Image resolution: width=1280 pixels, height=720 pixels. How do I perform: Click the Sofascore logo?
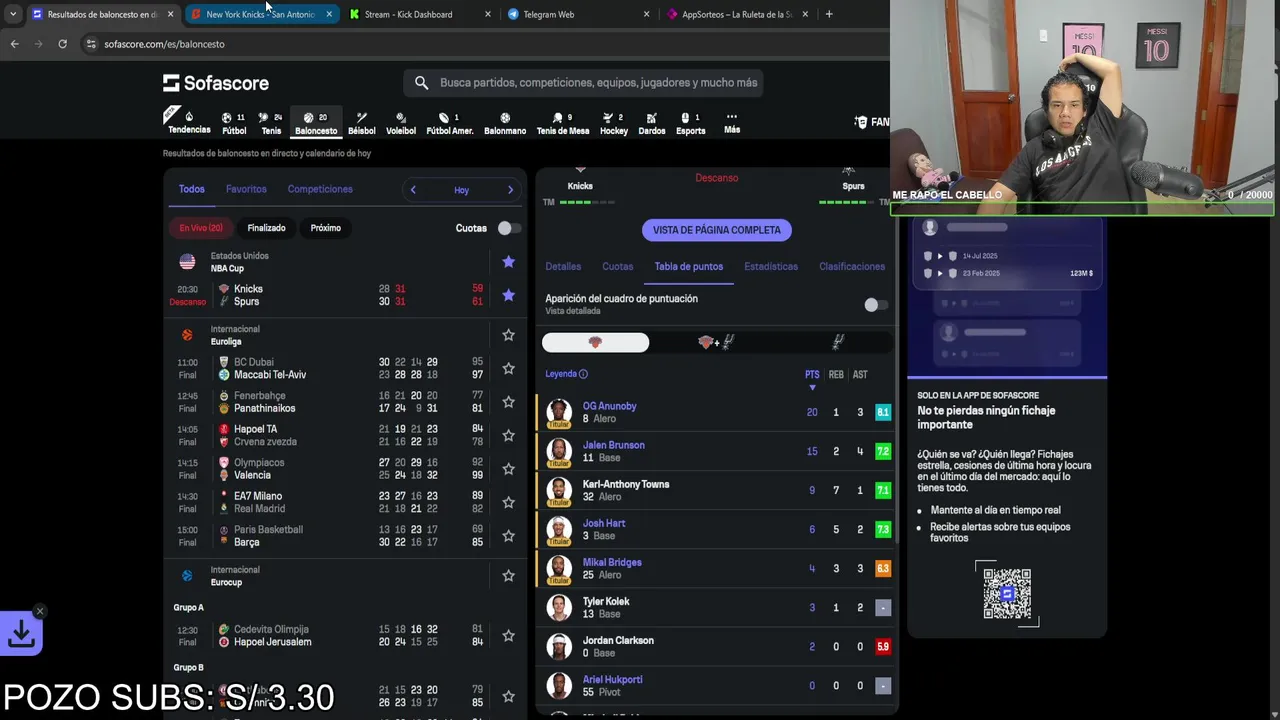tap(216, 83)
